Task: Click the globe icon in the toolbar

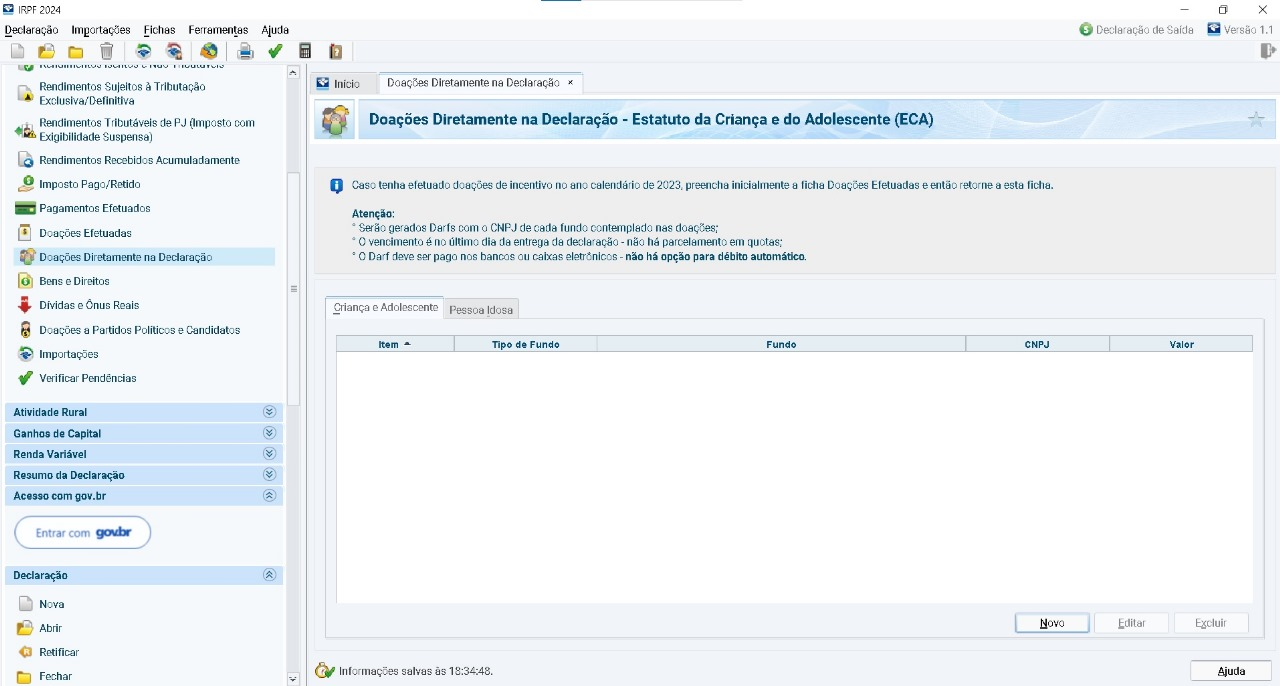Action: pyautogui.click(x=208, y=51)
